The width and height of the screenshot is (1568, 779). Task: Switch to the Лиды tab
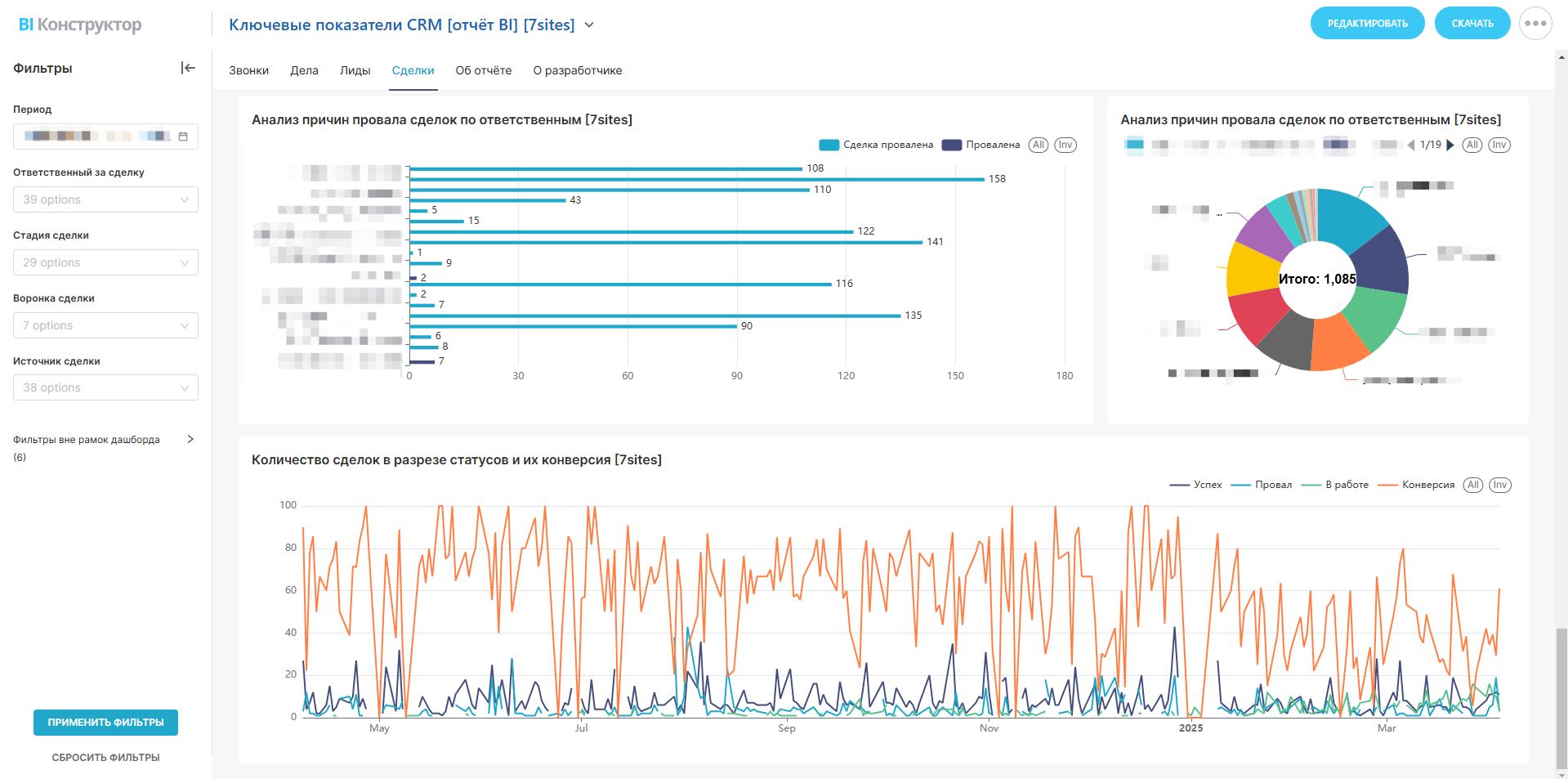click(x=355, y=70)
